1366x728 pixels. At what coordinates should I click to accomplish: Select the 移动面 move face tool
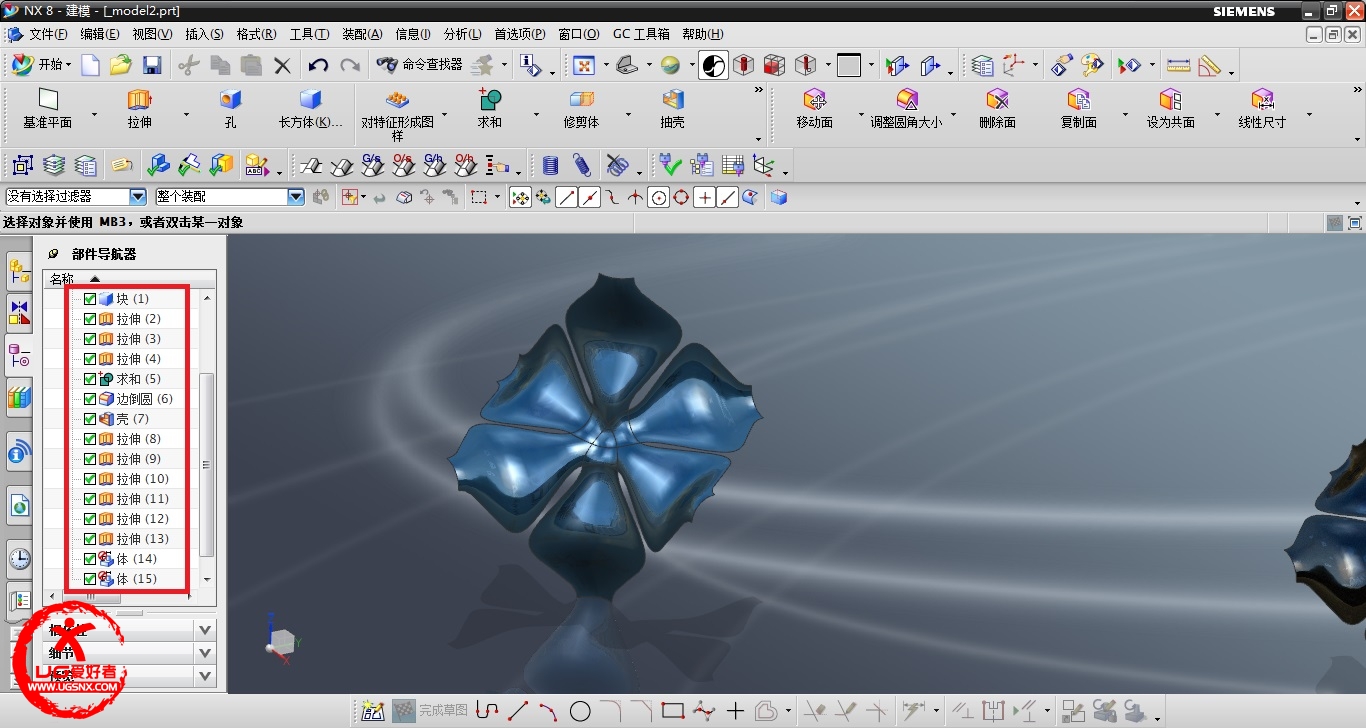(815, 110)
